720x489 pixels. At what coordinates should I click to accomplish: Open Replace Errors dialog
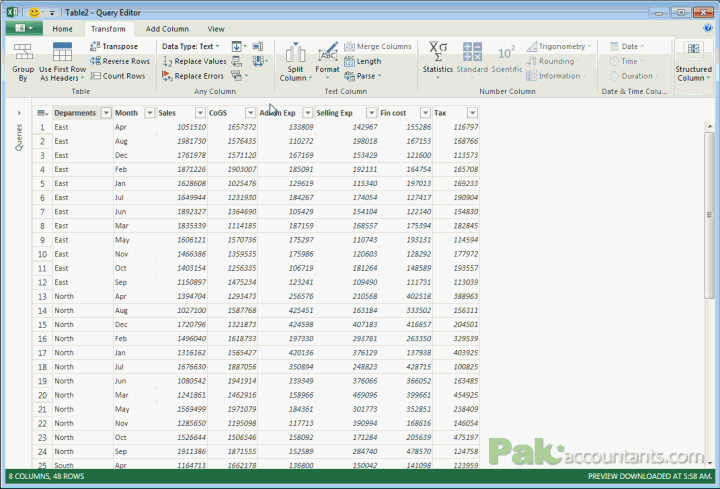pos(193,76)
